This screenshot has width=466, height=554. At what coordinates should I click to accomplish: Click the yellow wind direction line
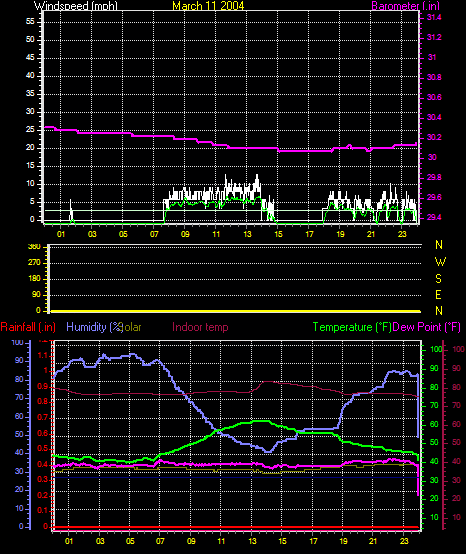coord(236,311)
